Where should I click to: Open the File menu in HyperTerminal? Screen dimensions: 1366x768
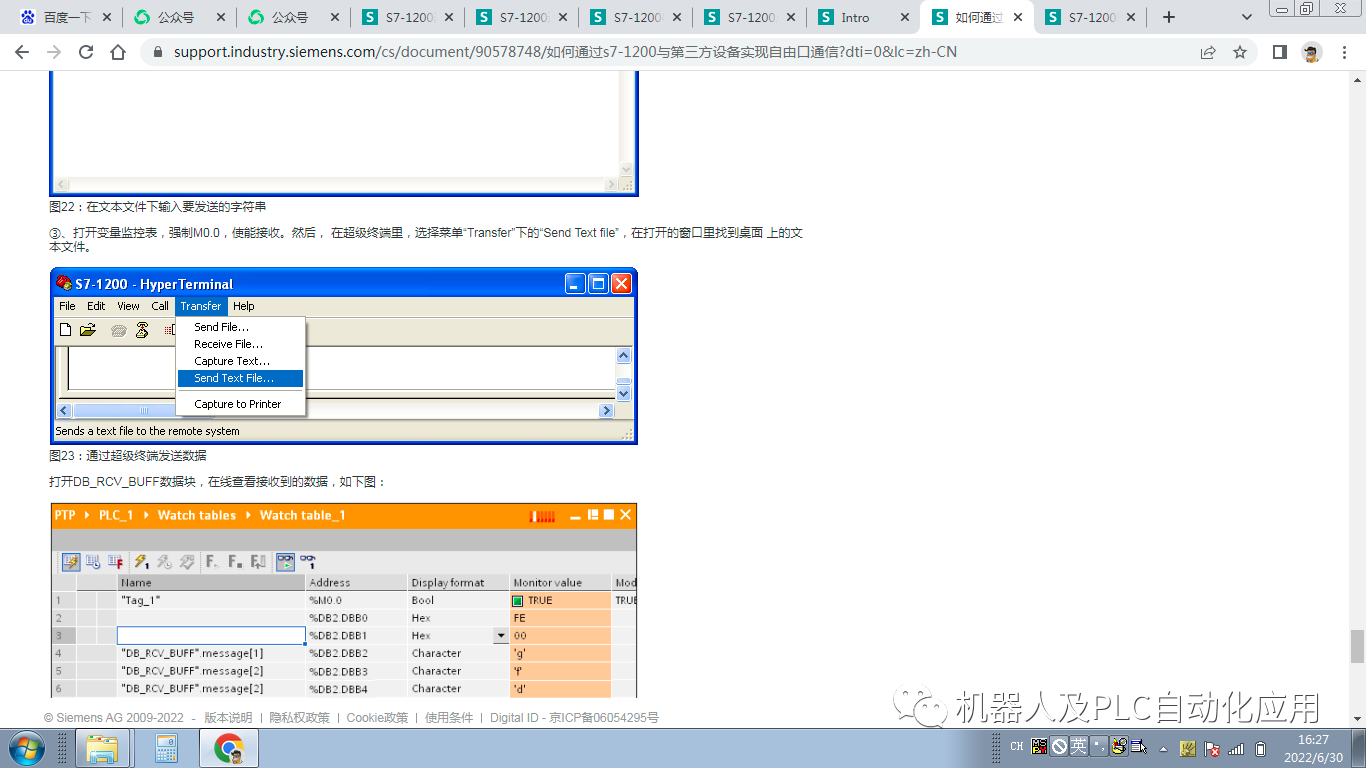(67, 306)
